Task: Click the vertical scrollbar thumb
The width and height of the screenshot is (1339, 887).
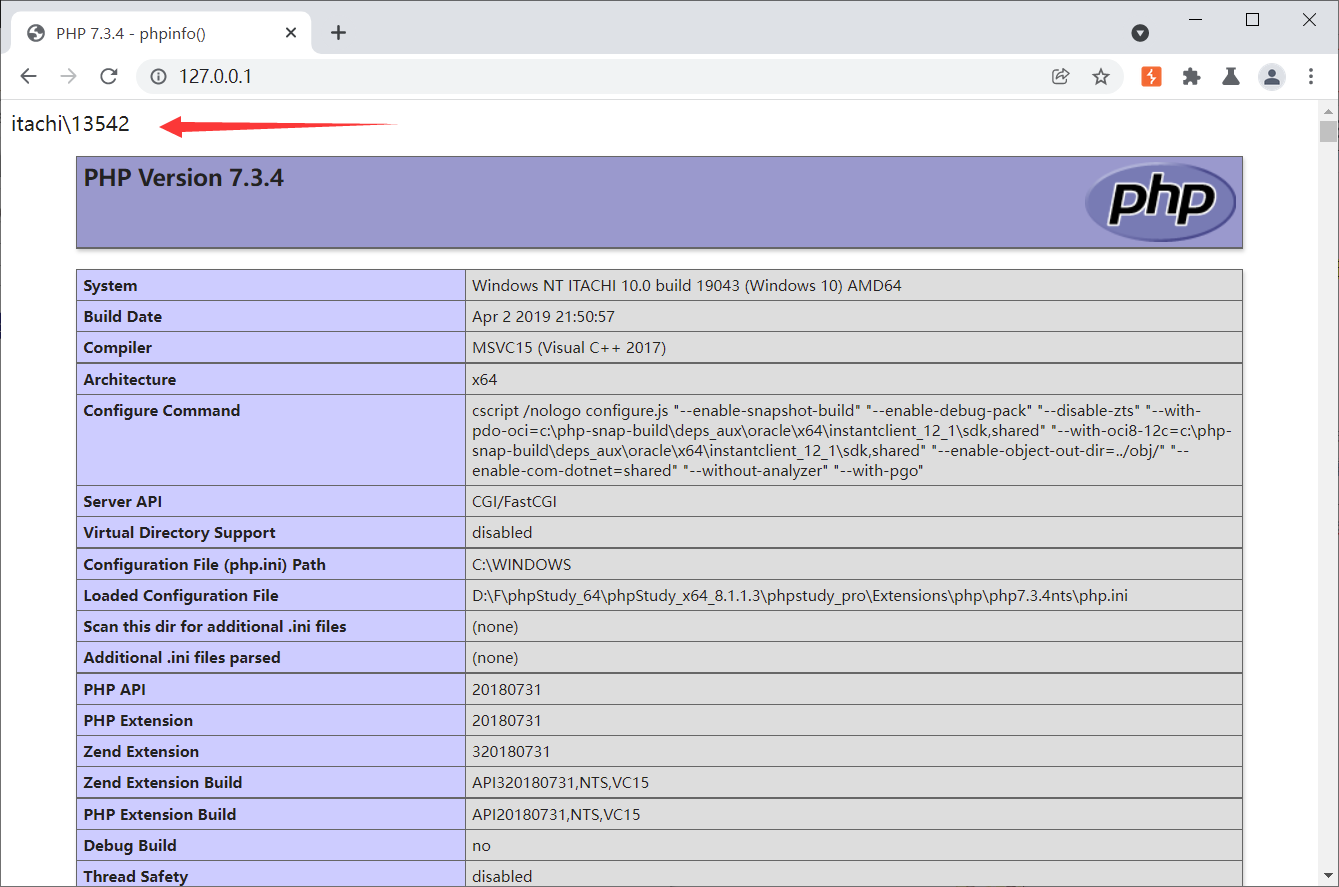Action: pos(1328,132)
